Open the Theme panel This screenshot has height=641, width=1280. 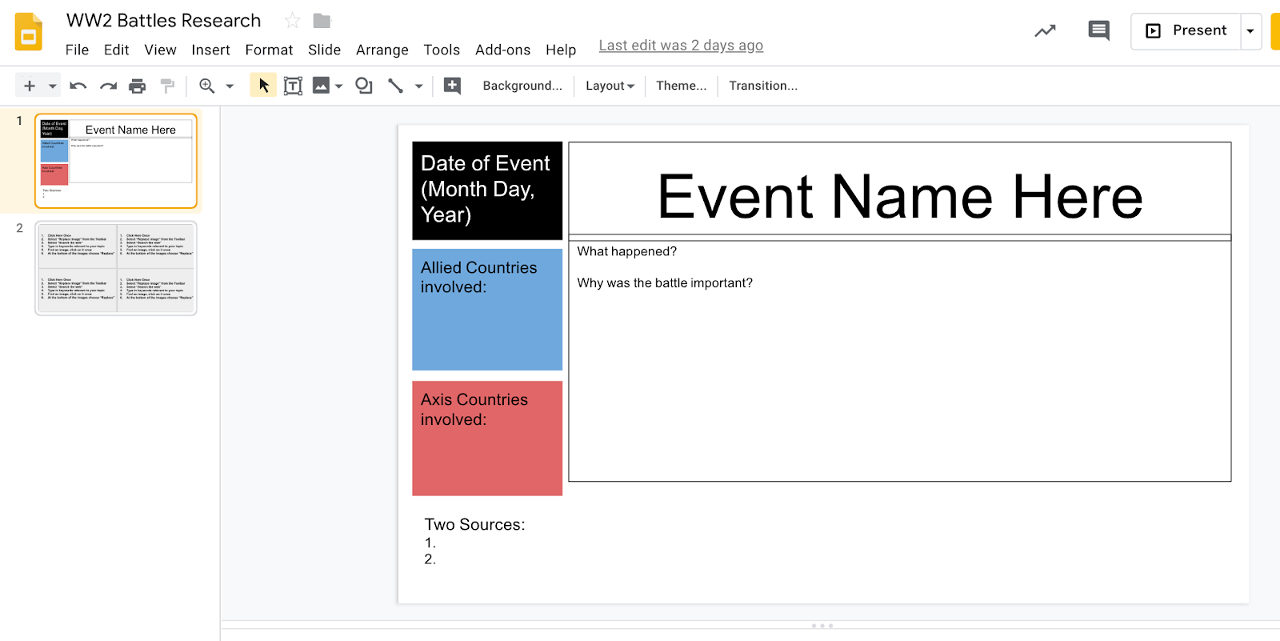[x=681, y=86]
